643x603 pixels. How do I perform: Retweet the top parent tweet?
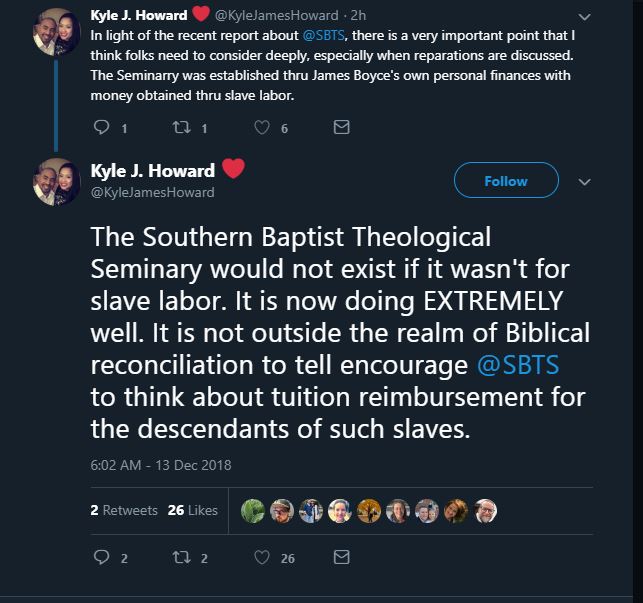[x=183, y=127]
